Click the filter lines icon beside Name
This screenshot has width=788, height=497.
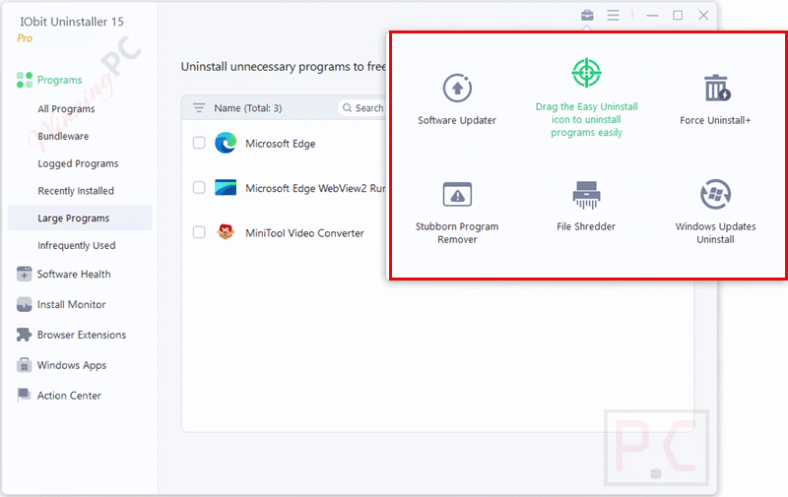tap(199, 108)
